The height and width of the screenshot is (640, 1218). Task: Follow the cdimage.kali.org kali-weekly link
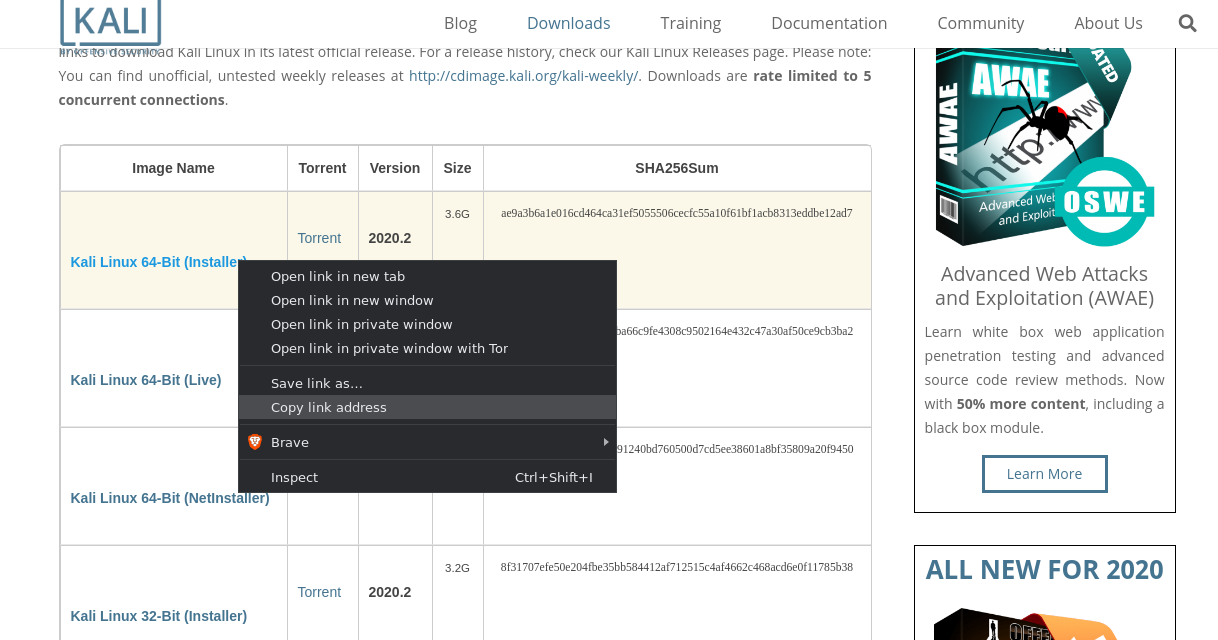click(524, 76)
